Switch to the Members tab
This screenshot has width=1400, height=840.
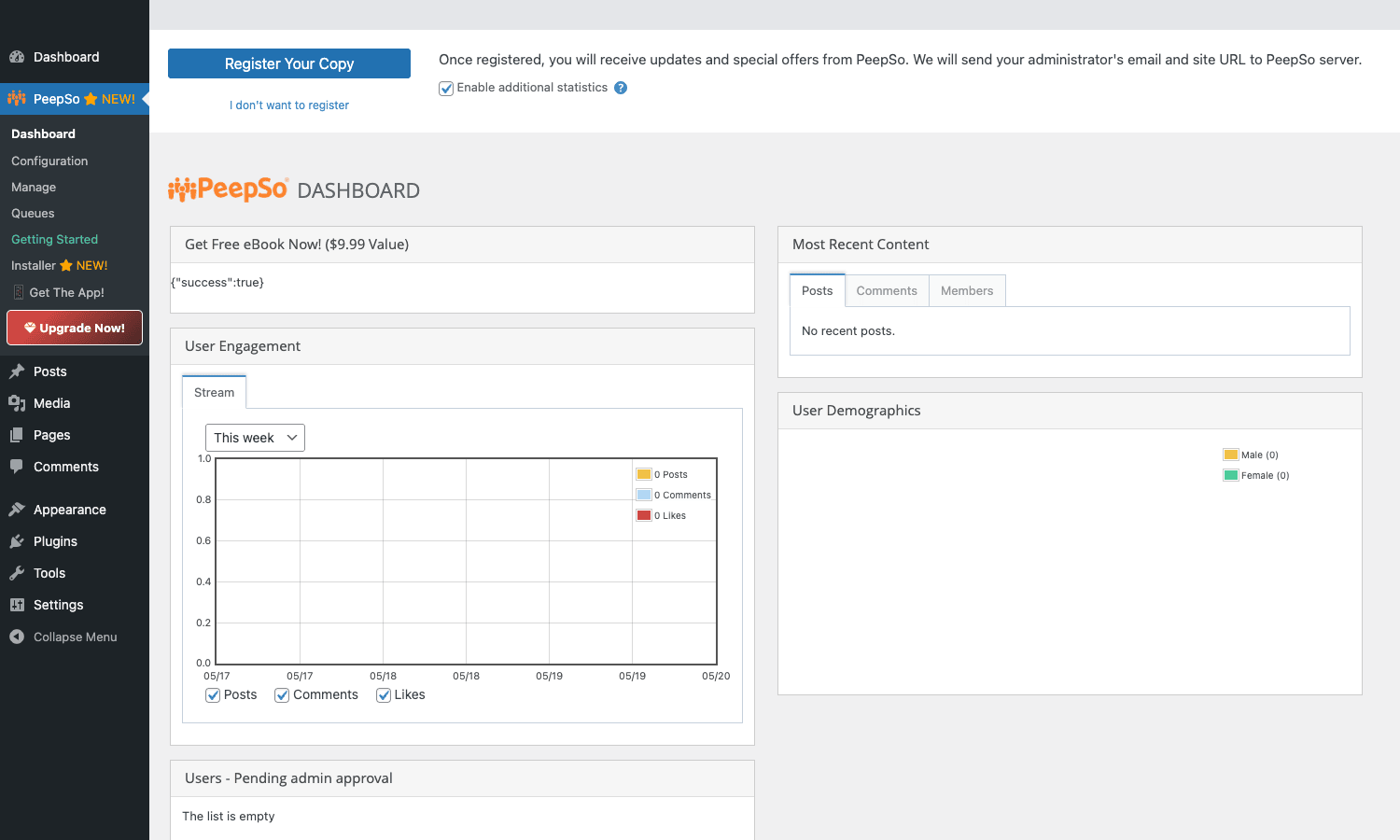click(967, 290)
